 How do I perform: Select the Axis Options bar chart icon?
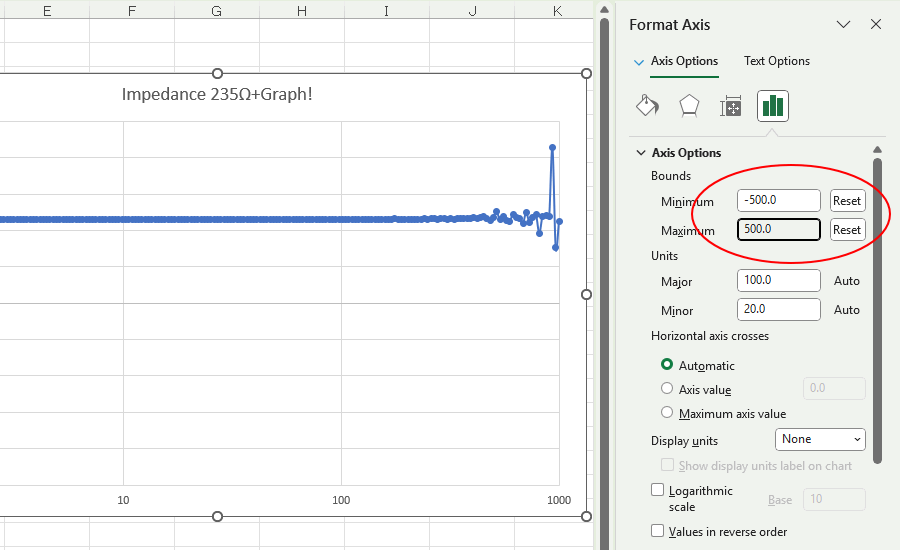773,106
